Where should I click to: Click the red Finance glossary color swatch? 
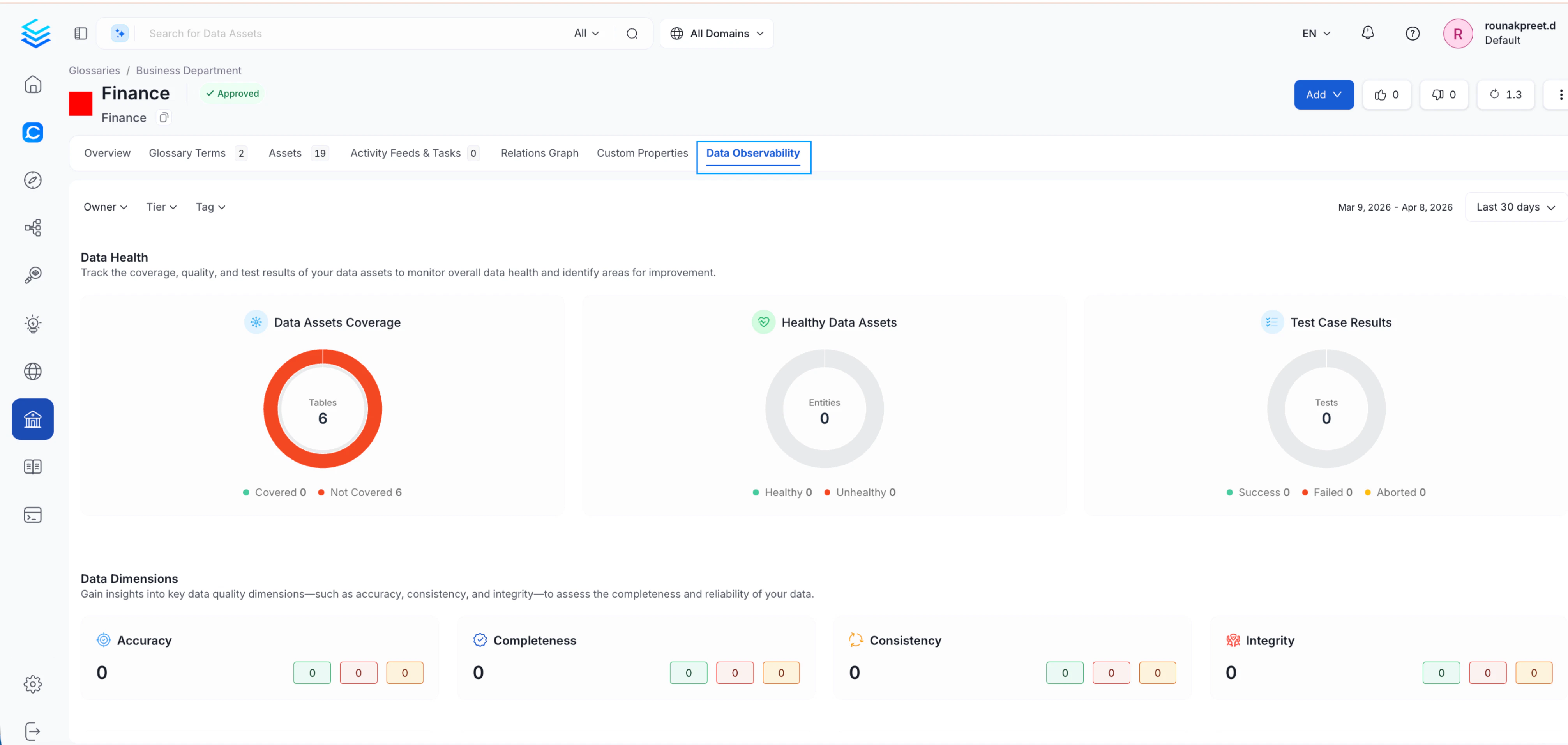click(x=80, y=104)
